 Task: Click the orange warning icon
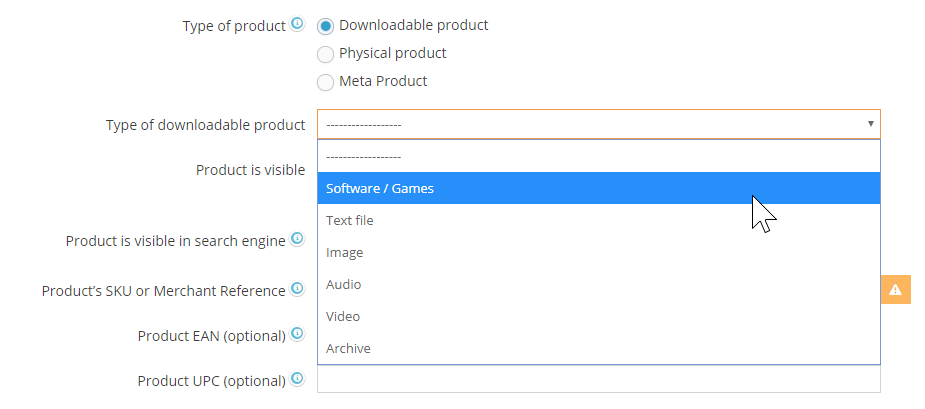(x=895, y=290)
